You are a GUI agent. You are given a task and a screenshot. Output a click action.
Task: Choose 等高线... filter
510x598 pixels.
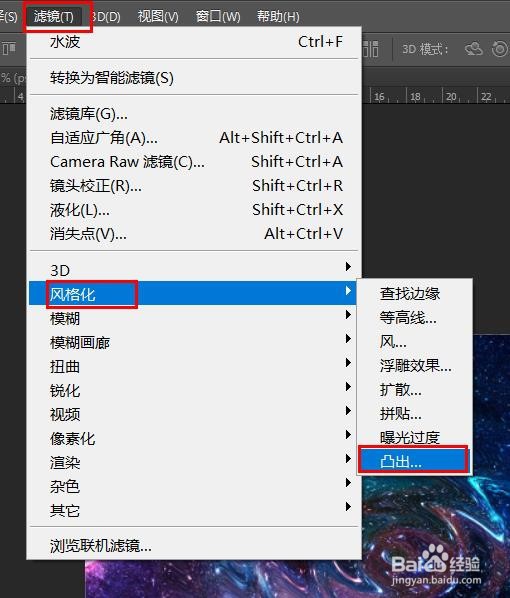[415, 317]
